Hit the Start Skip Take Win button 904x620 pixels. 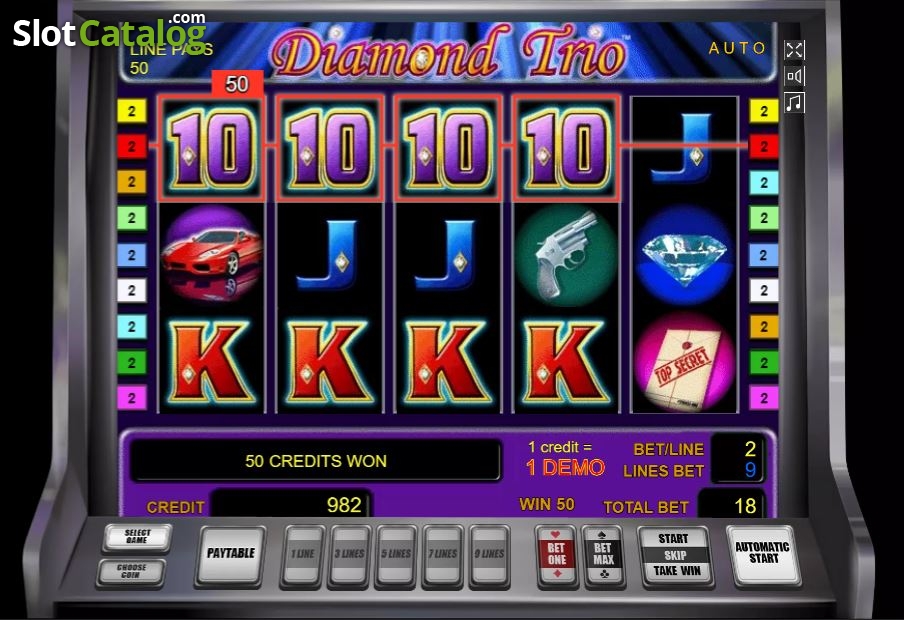coord(675,555)
